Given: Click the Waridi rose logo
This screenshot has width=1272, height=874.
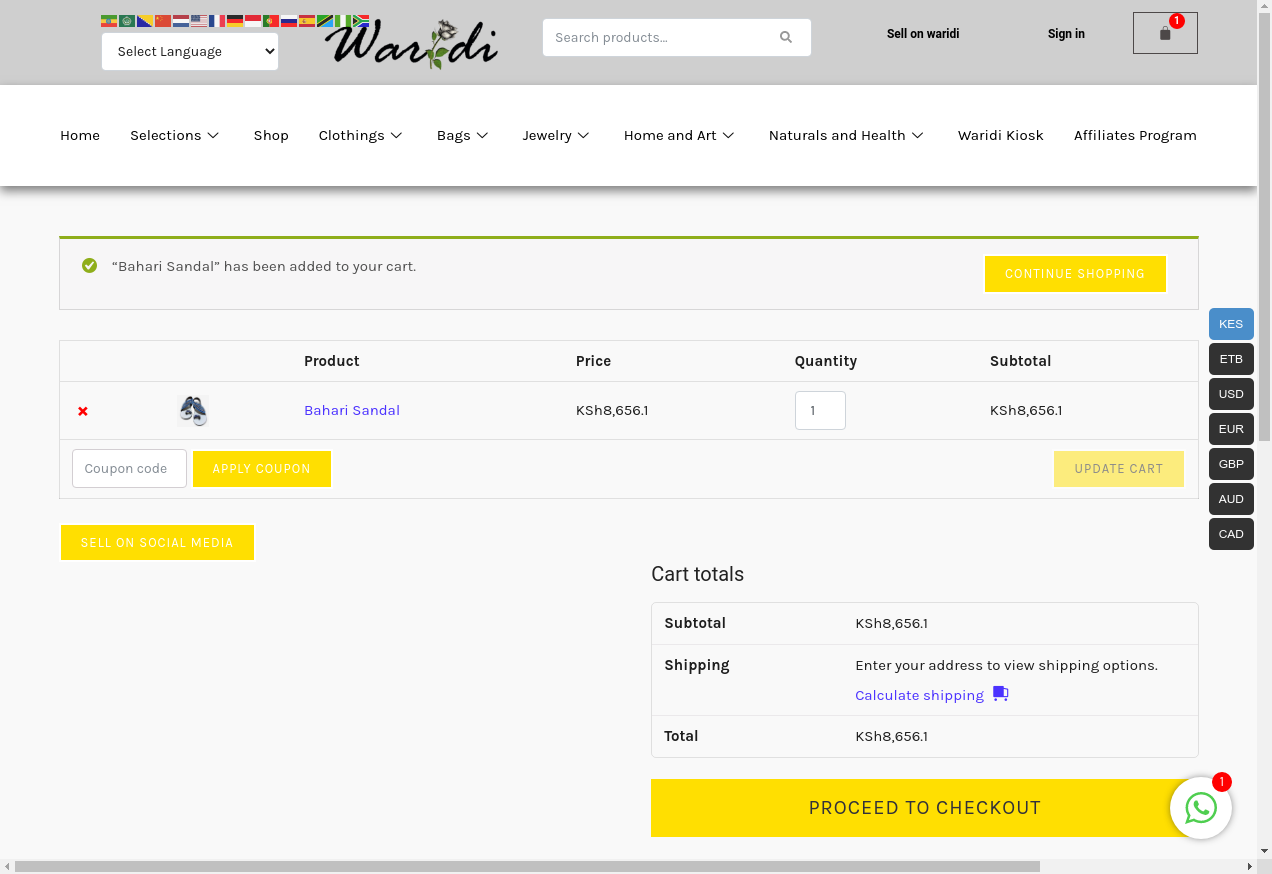Looking at the screenshot, I should click(x=411, y=44).
